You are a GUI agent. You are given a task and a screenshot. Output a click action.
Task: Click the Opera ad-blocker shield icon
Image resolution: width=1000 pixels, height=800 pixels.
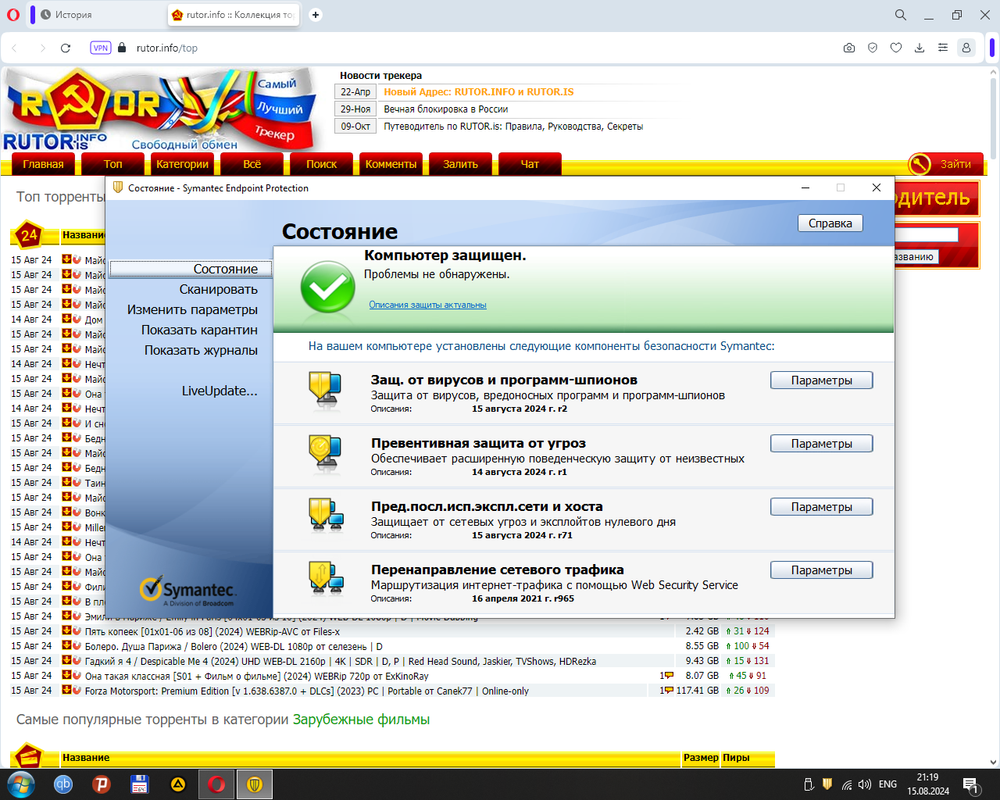(x=872, y=48)
